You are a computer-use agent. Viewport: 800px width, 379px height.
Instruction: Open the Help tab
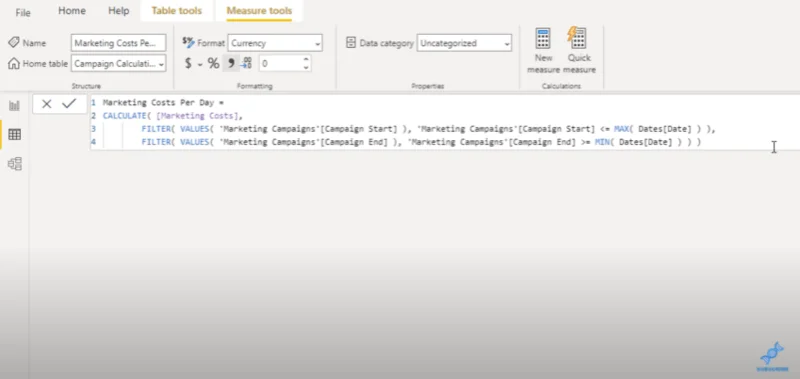(118, 11)
